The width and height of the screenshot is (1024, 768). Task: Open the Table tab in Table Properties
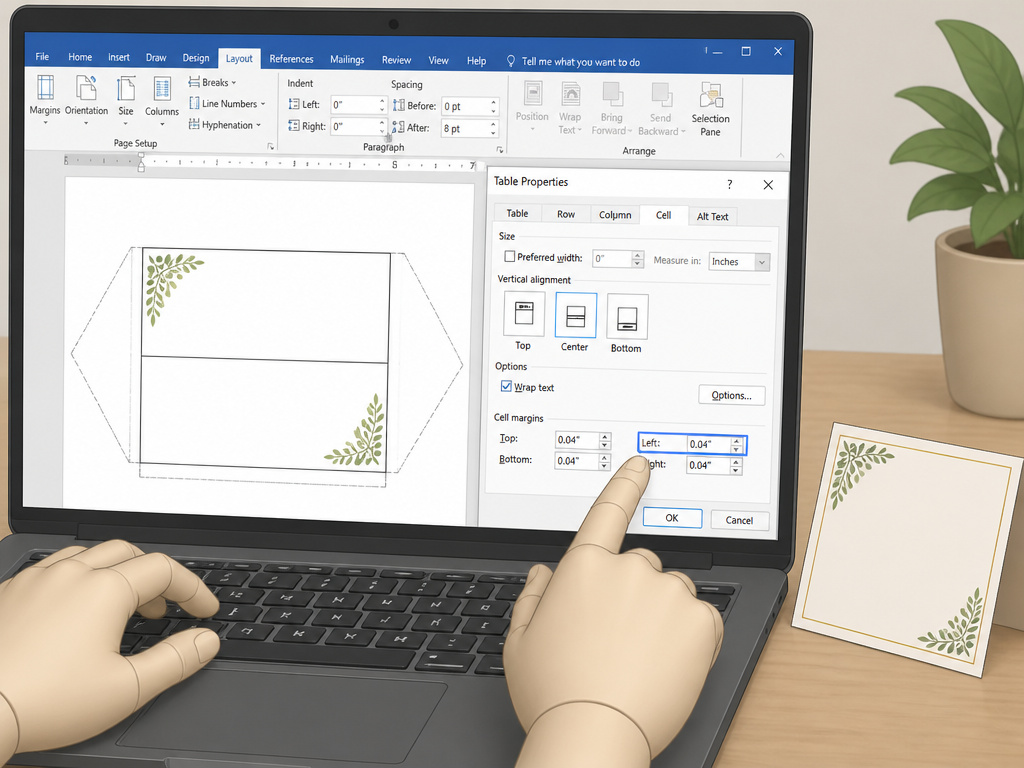517,213
